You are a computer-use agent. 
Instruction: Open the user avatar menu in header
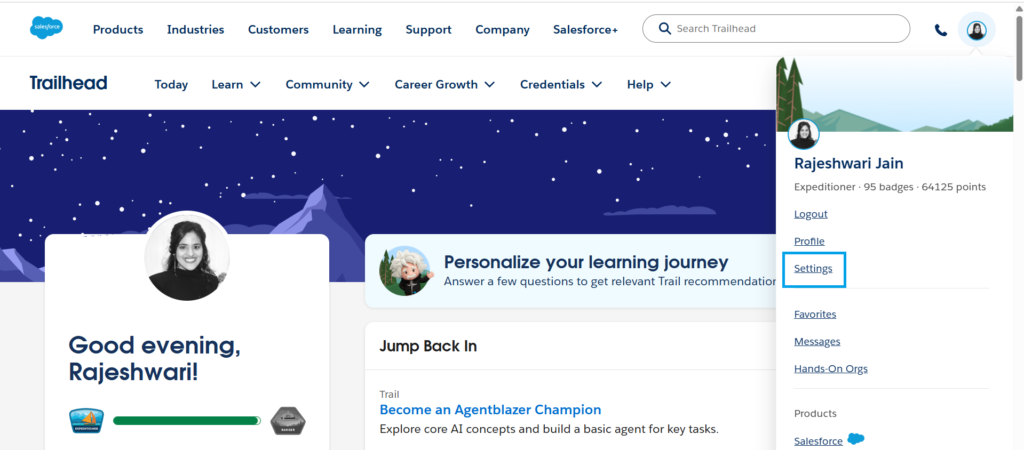(x=977, y=30)
